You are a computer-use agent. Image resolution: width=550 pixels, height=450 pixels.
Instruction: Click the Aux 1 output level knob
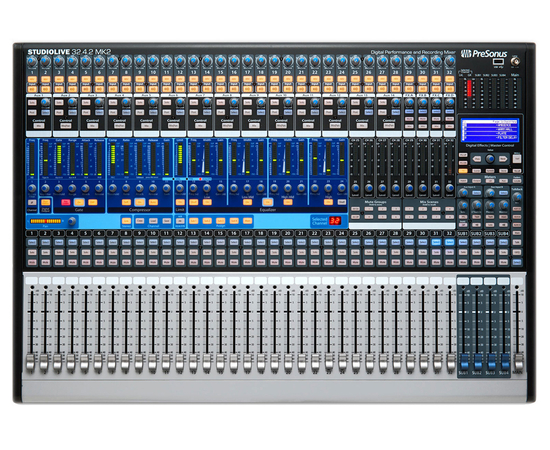tap(45, 102)
